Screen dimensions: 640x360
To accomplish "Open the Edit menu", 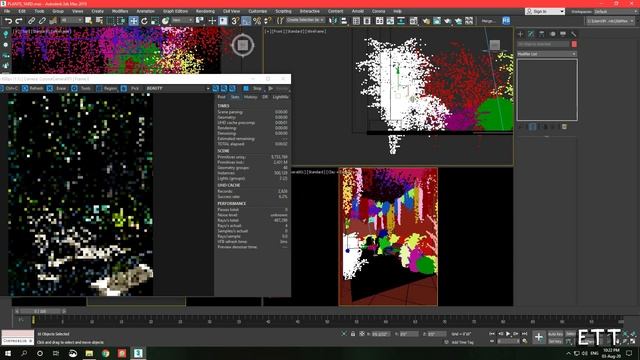I will pyautogui.click(x=22, y=11).
